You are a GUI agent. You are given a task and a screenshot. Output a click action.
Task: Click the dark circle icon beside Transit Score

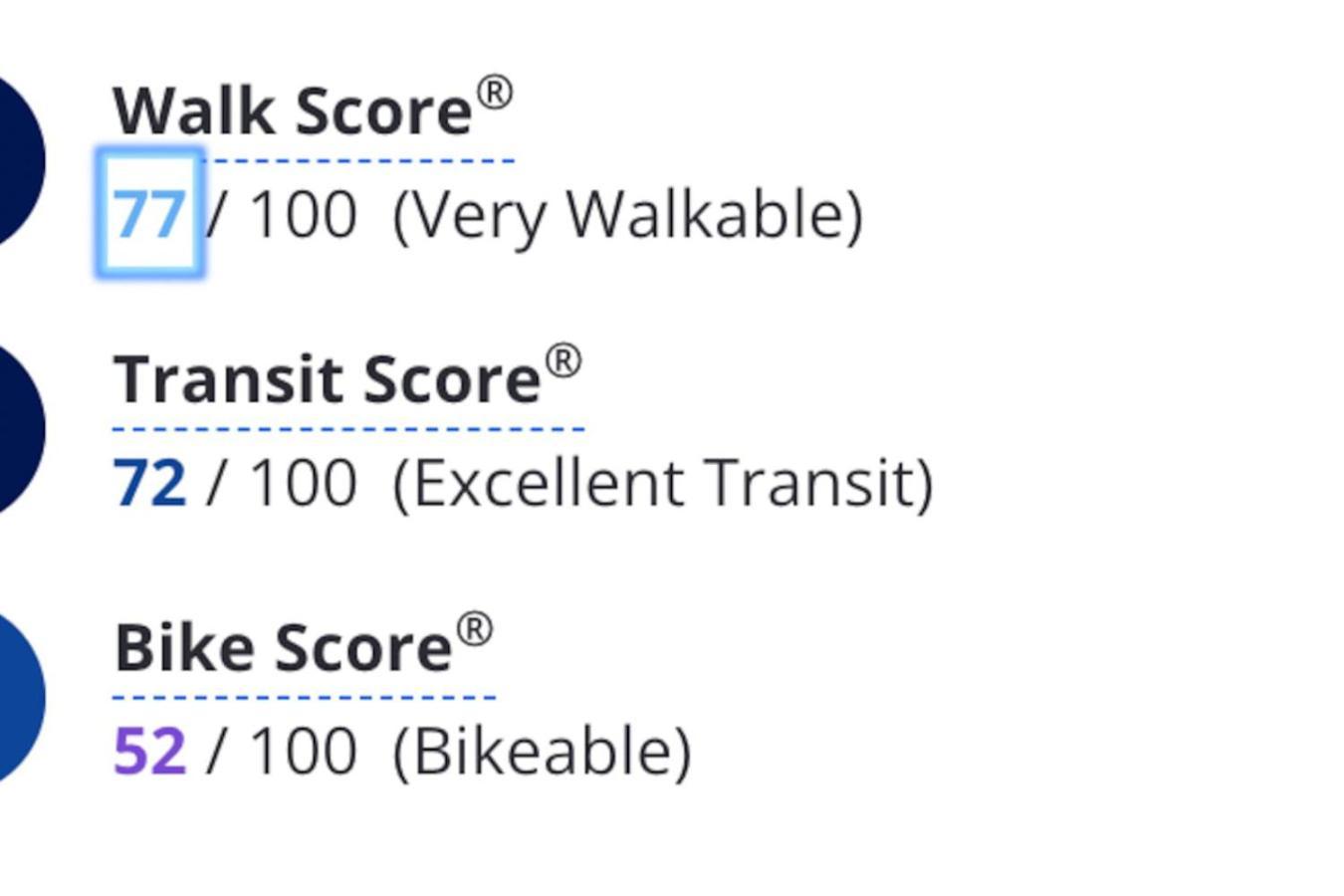pyautogui.click(x=20, y=430)
